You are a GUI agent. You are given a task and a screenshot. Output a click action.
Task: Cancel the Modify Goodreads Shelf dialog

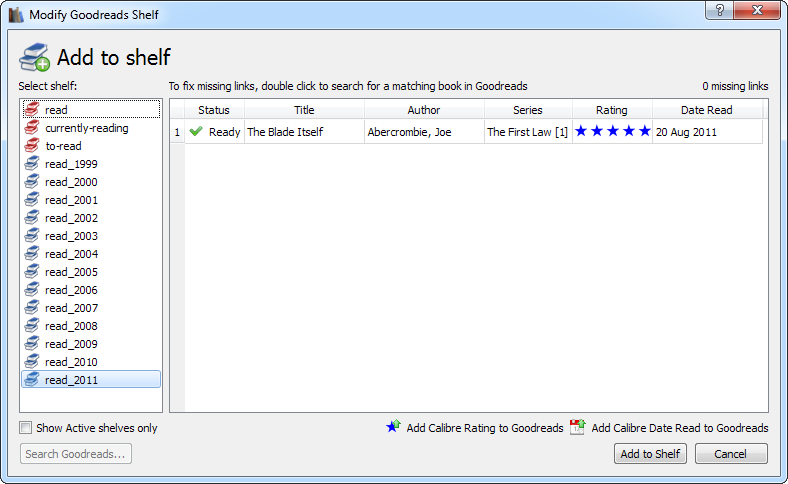pyautogui.click(x=731, y=454)
